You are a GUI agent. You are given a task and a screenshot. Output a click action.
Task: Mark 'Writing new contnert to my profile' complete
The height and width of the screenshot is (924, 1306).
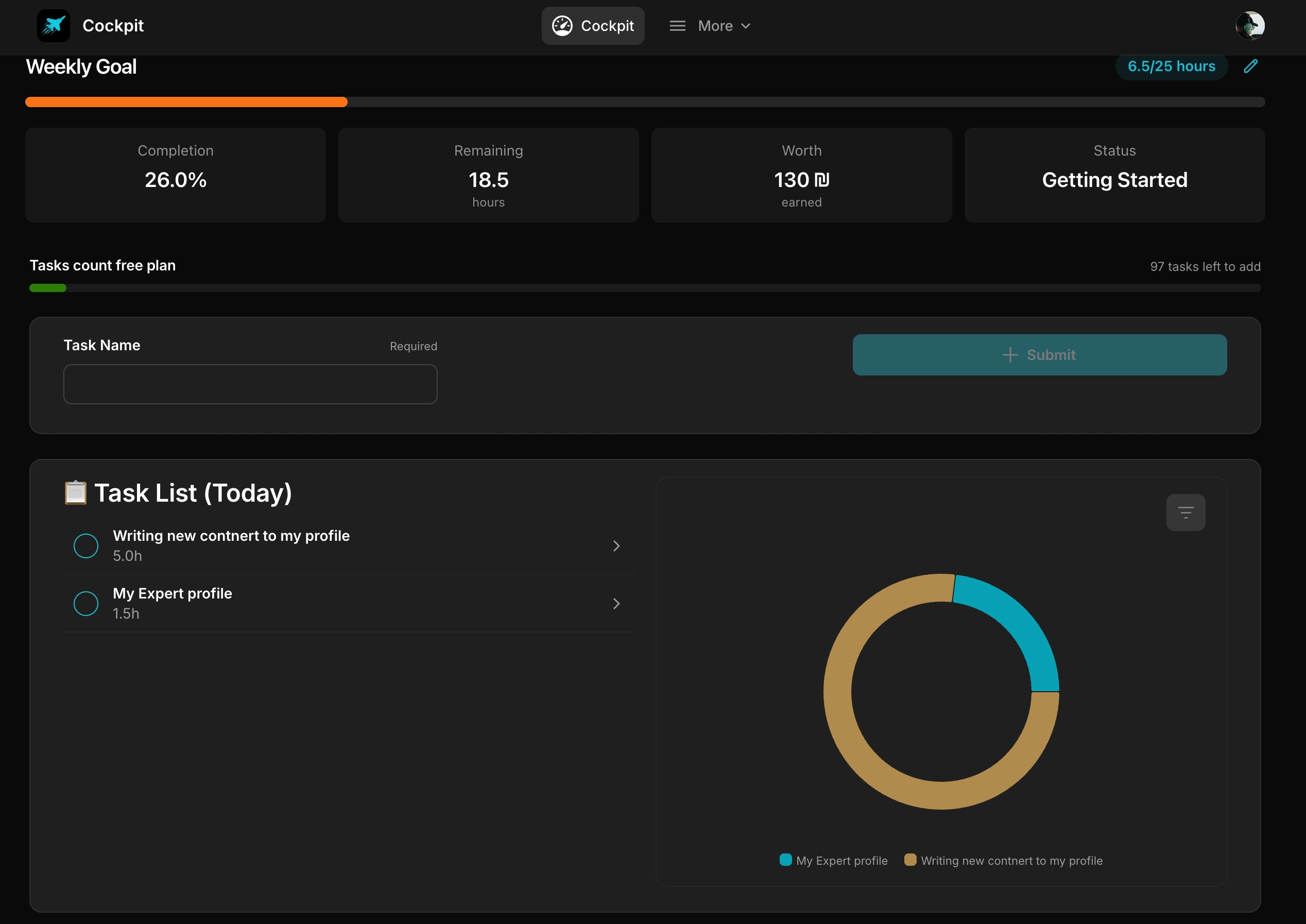(x=86, y=545)
